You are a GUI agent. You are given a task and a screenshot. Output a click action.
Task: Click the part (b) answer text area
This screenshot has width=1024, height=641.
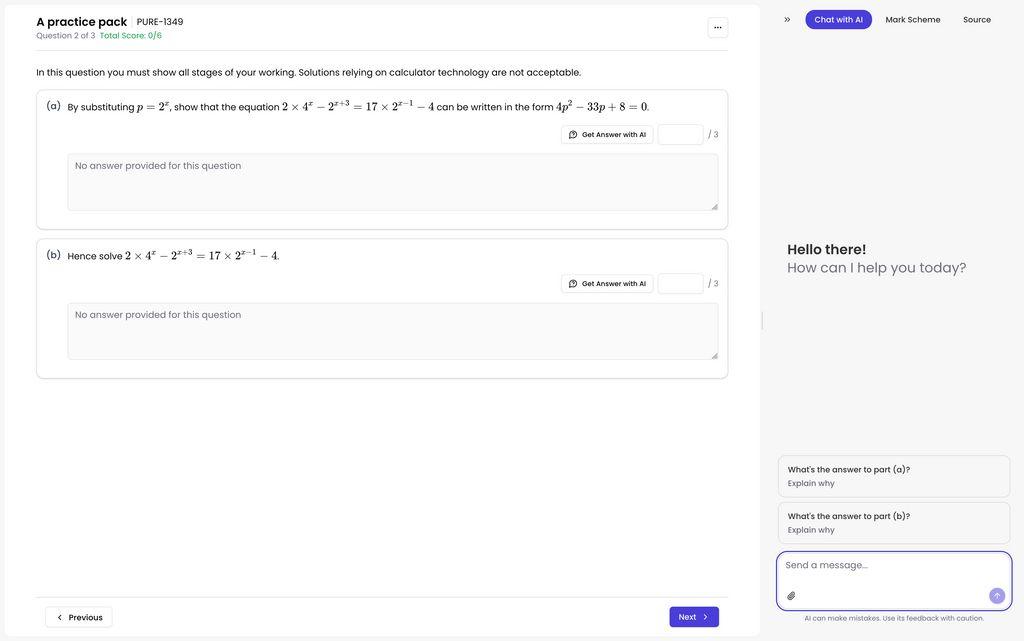click(392, 331)
